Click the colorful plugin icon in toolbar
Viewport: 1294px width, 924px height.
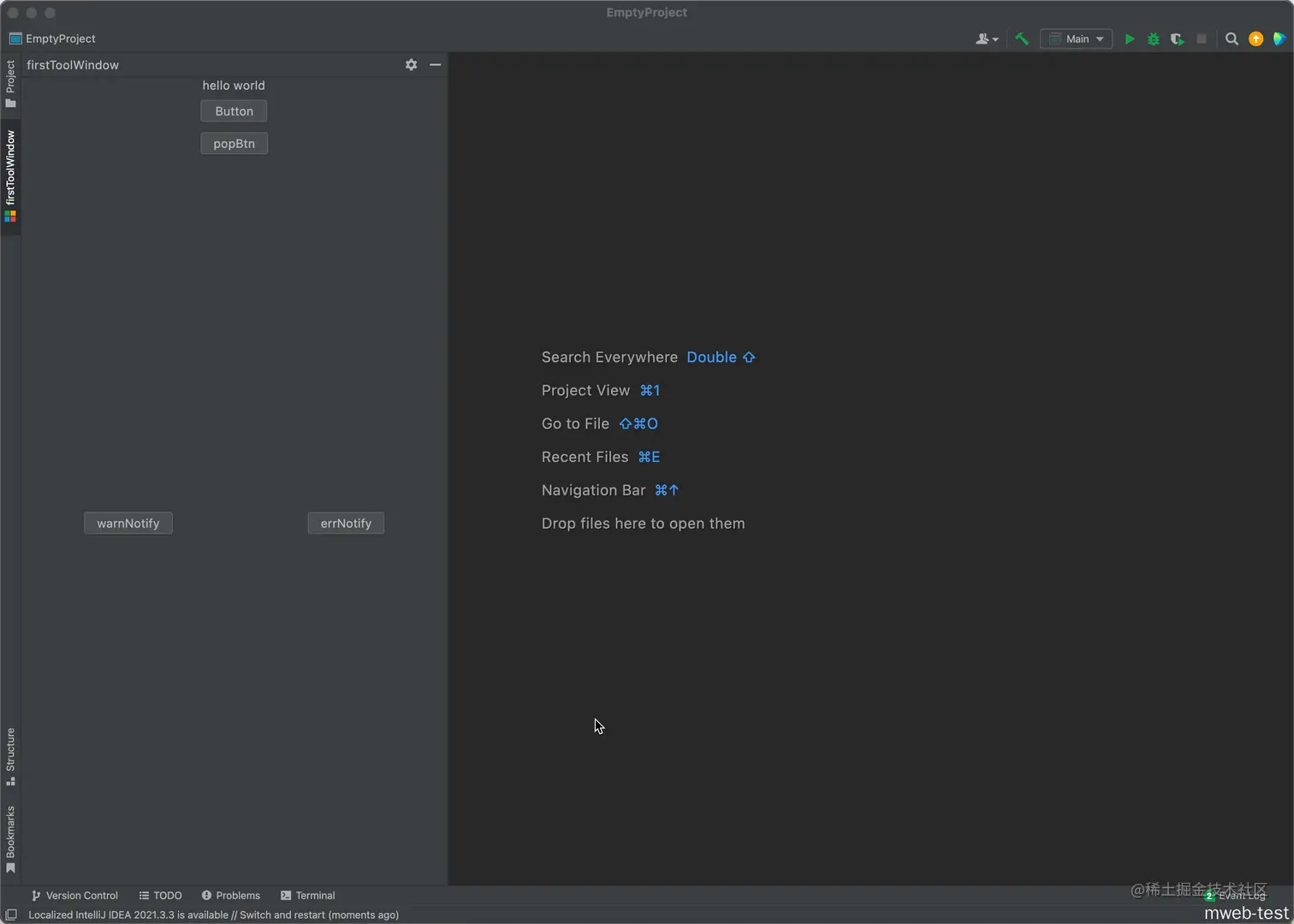(1279, 38)
